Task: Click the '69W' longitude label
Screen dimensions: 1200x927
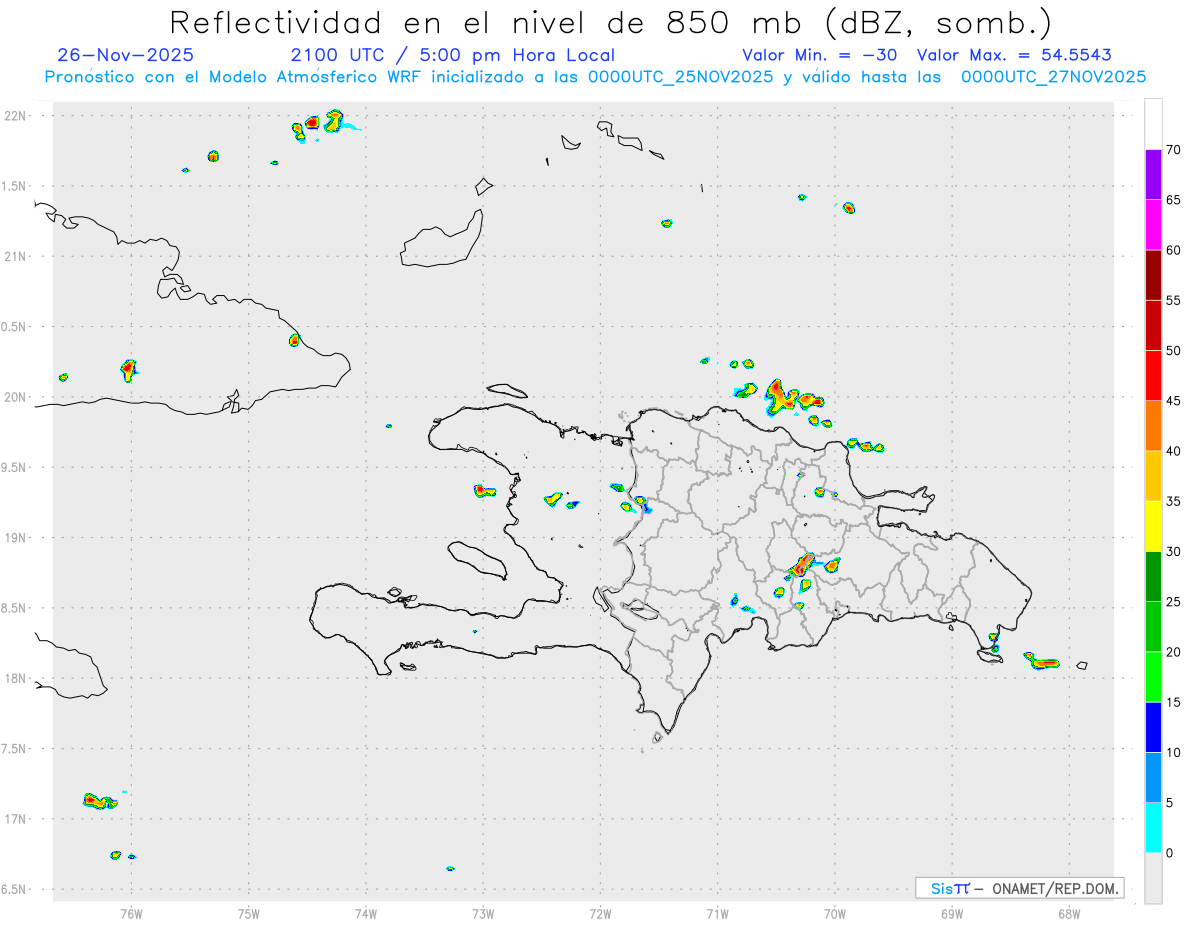Action: pos(951,913)
